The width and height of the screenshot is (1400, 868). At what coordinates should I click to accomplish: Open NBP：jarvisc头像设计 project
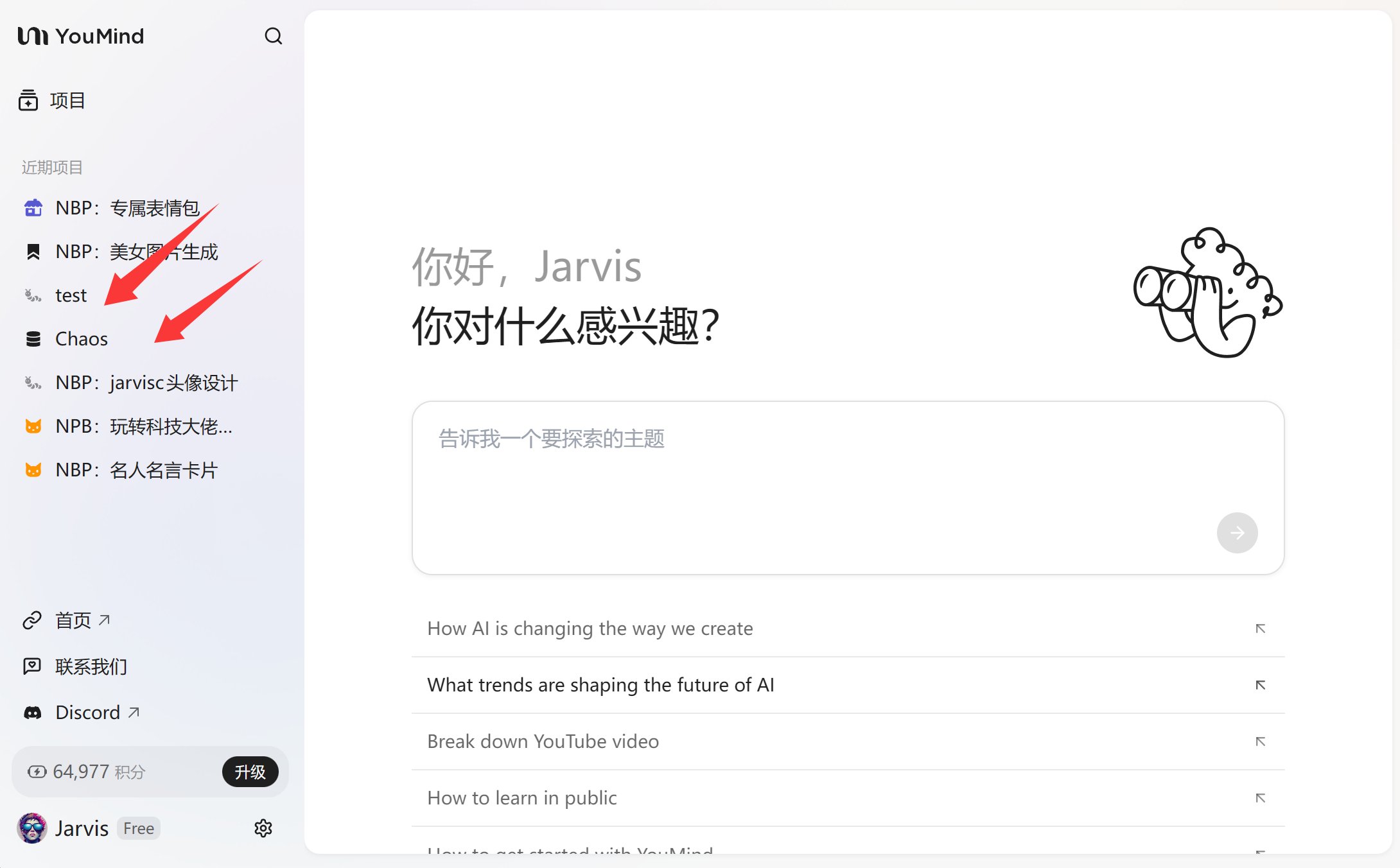[x=146, y=383]
